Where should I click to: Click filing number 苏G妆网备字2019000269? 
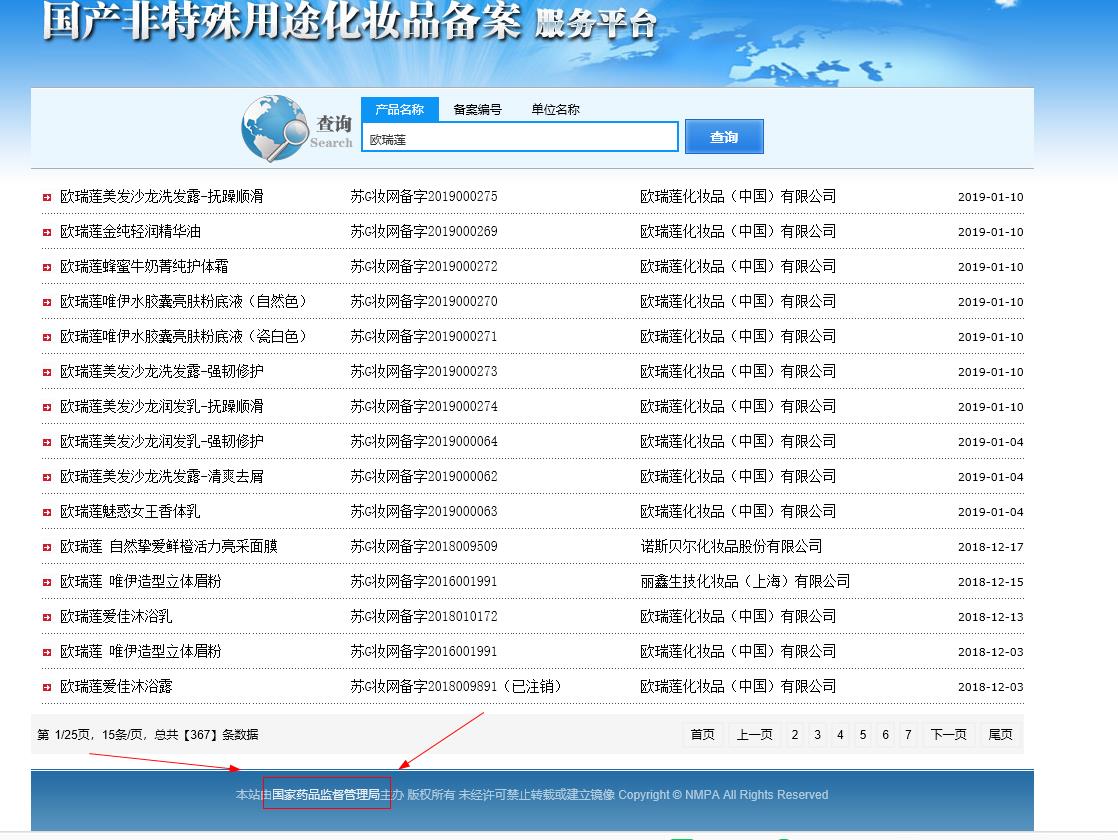point(424,231)
